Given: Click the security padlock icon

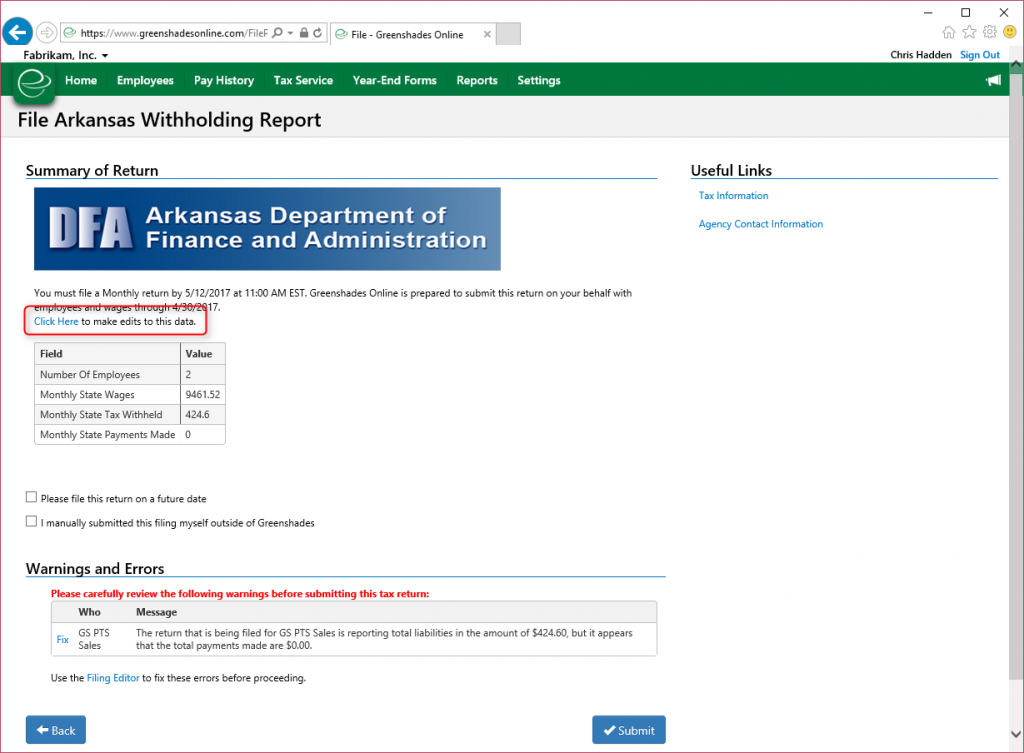Looking at the screenshot, I should click(x=304, y=33).
